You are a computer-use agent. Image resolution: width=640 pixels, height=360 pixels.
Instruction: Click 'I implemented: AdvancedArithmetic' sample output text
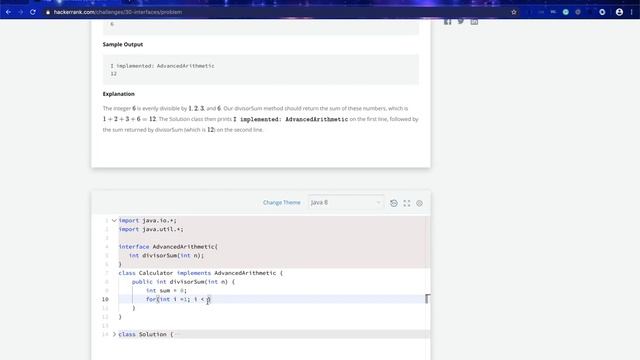[162, 66]
